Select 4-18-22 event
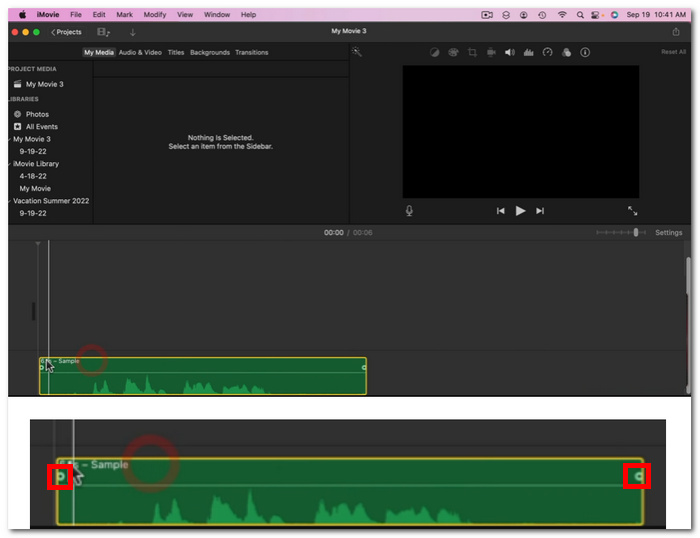 pos(33,176)
